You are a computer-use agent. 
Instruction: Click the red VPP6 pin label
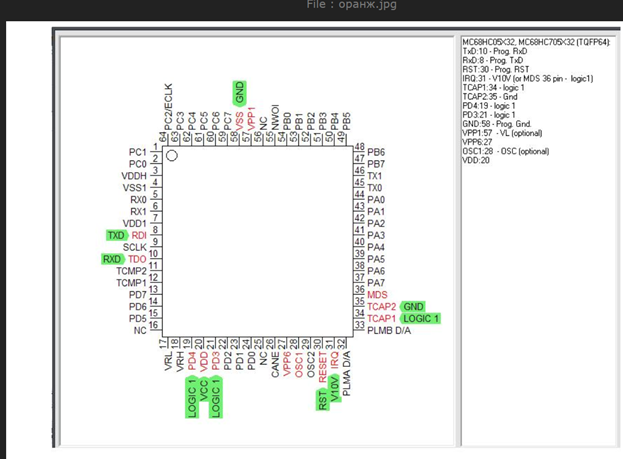coord(287,364)
